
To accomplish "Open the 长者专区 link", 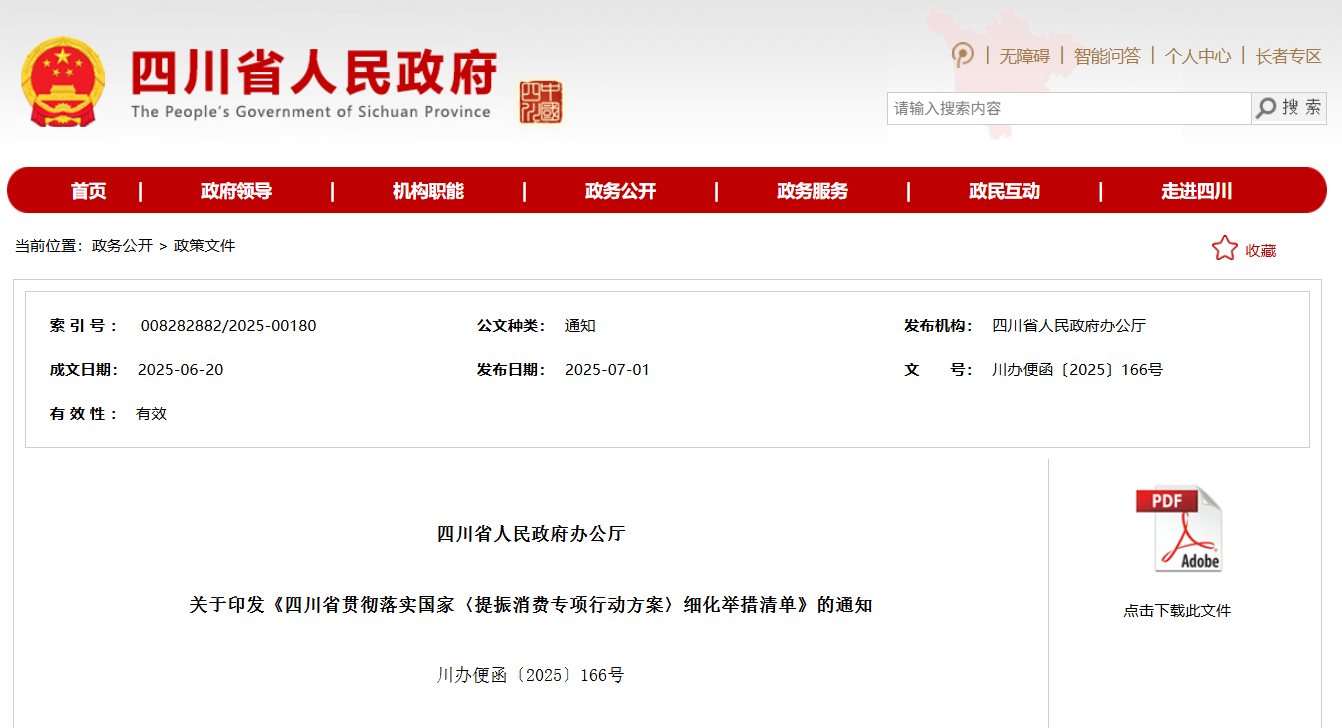I will pos(1289,56).
